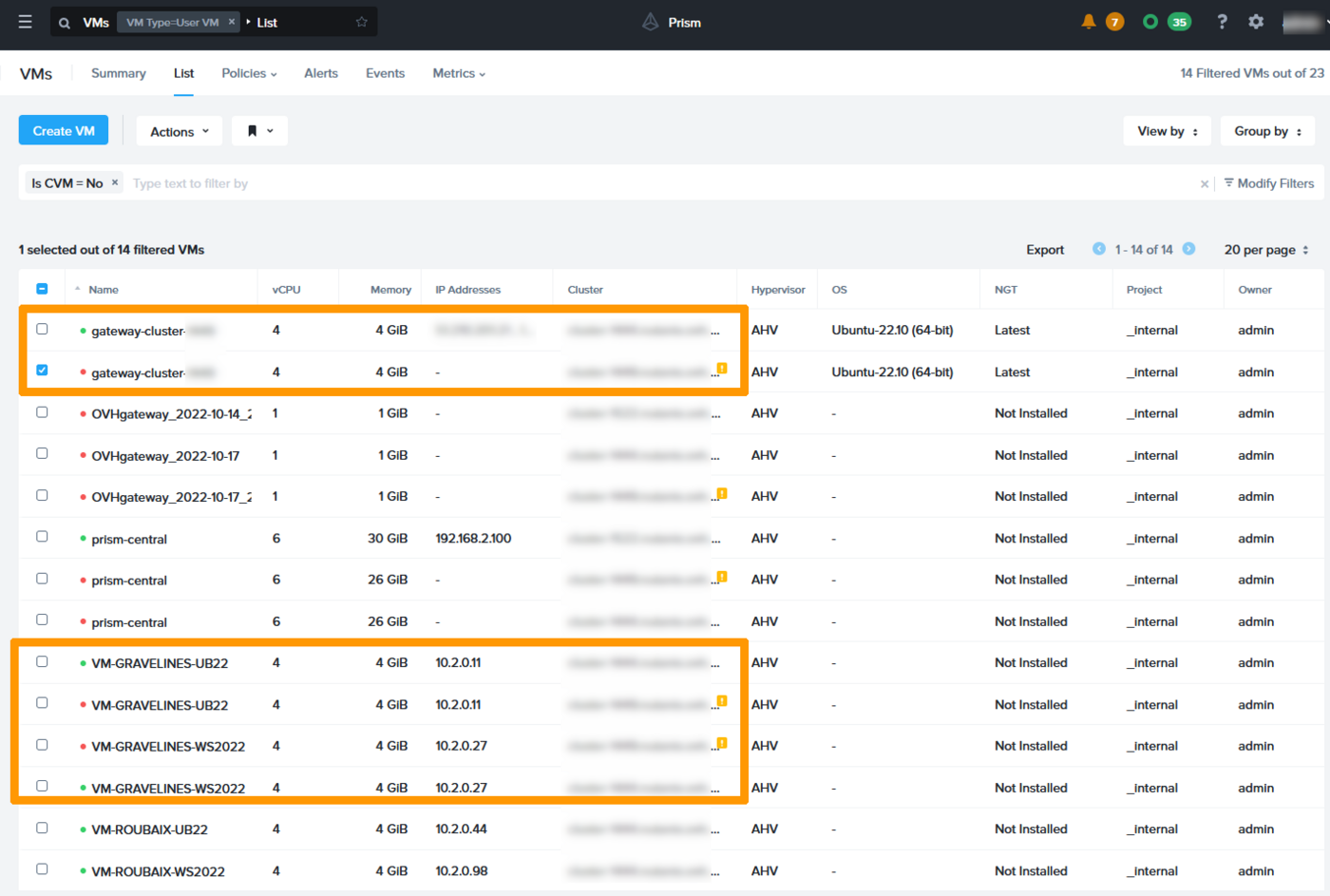Open the Alerts tab
1330x896 pixels.
pos(320,73)
